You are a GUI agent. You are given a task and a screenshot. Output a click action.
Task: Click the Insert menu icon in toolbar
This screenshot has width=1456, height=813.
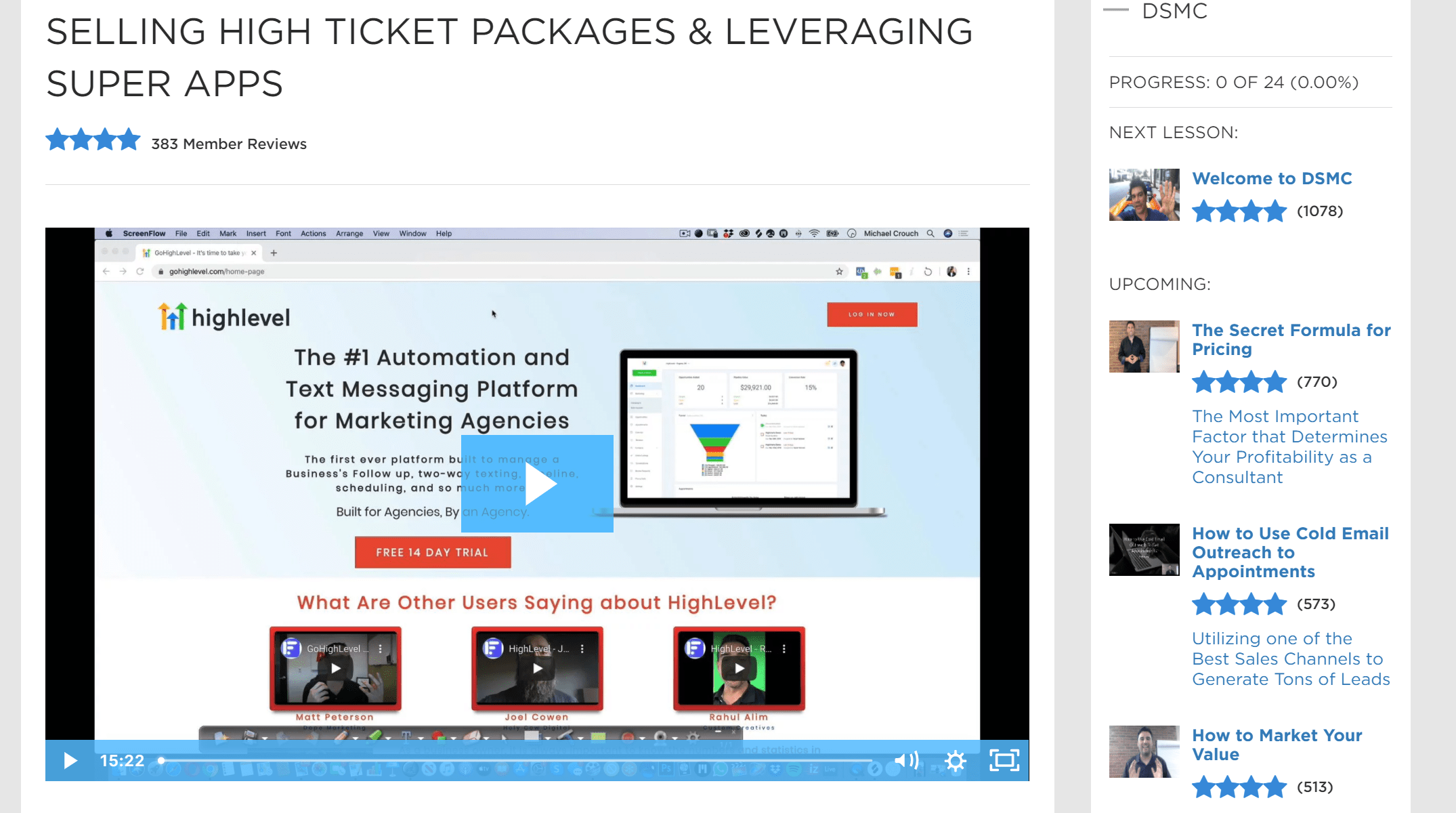tap(254, 233)
